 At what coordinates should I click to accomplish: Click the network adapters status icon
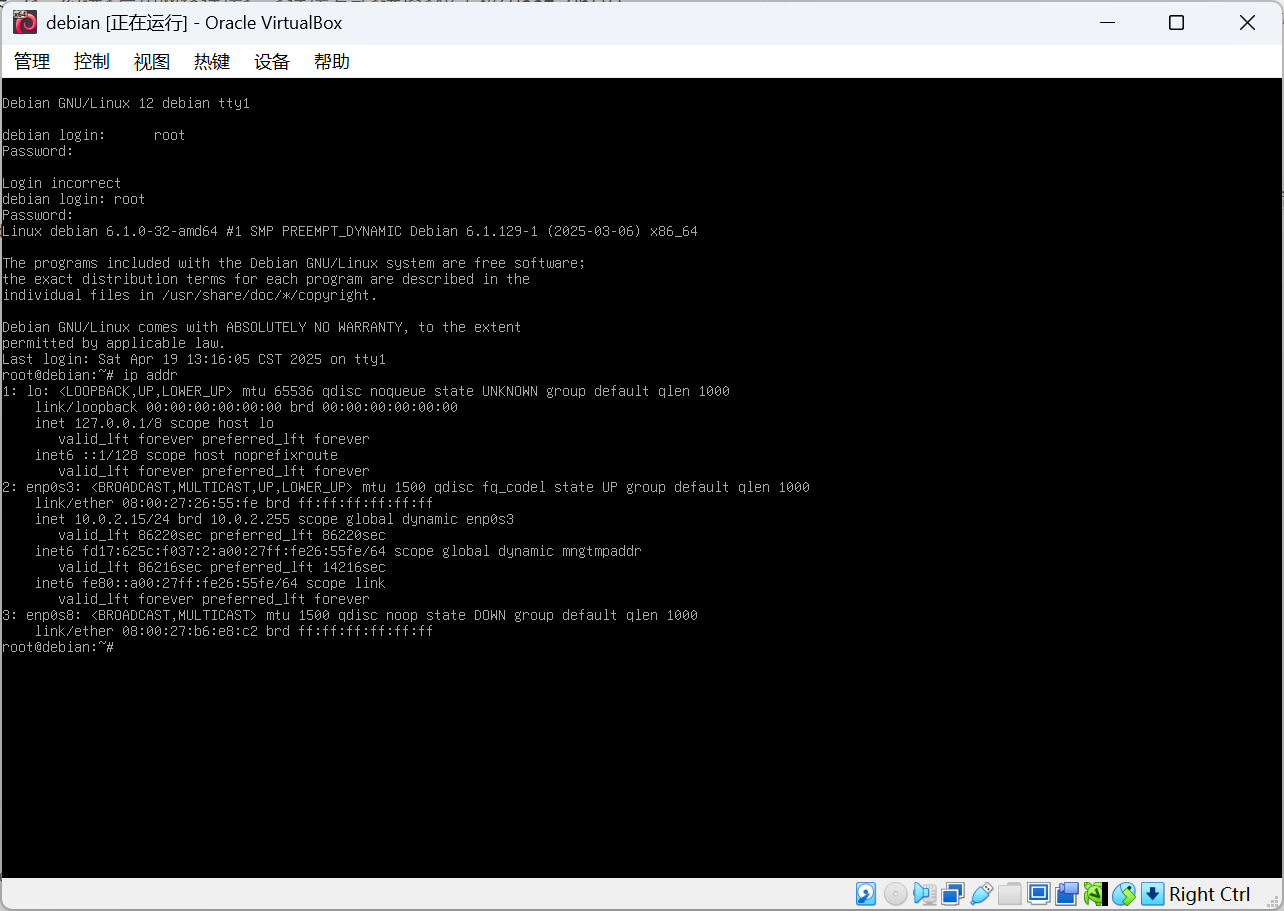point(953,894)
